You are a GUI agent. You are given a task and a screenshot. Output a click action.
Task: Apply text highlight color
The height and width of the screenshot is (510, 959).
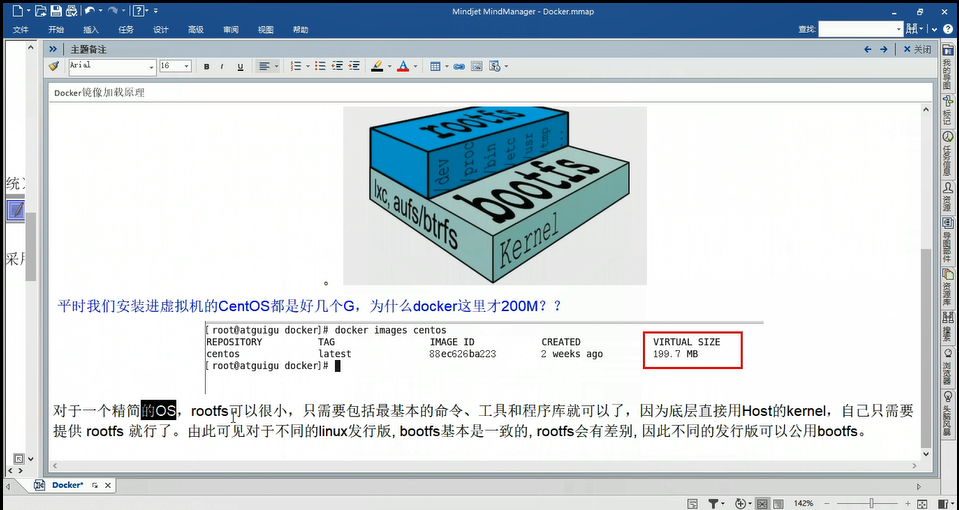(x=377, y=66)
